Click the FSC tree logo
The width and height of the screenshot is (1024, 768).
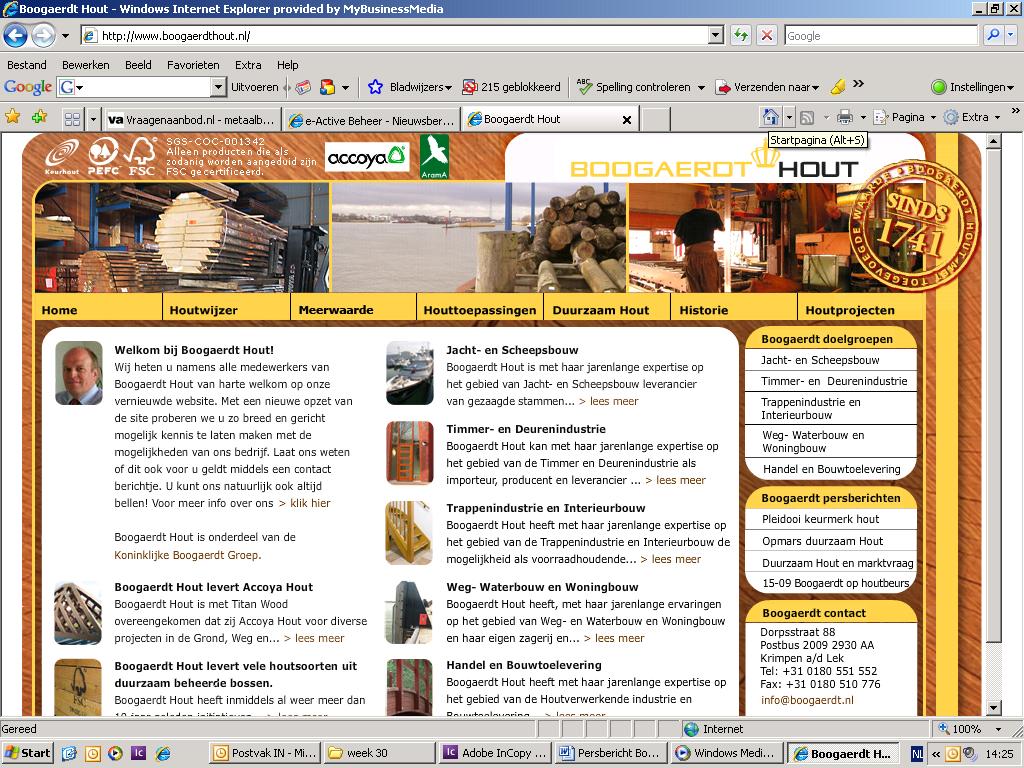click(x=140, y=157)
